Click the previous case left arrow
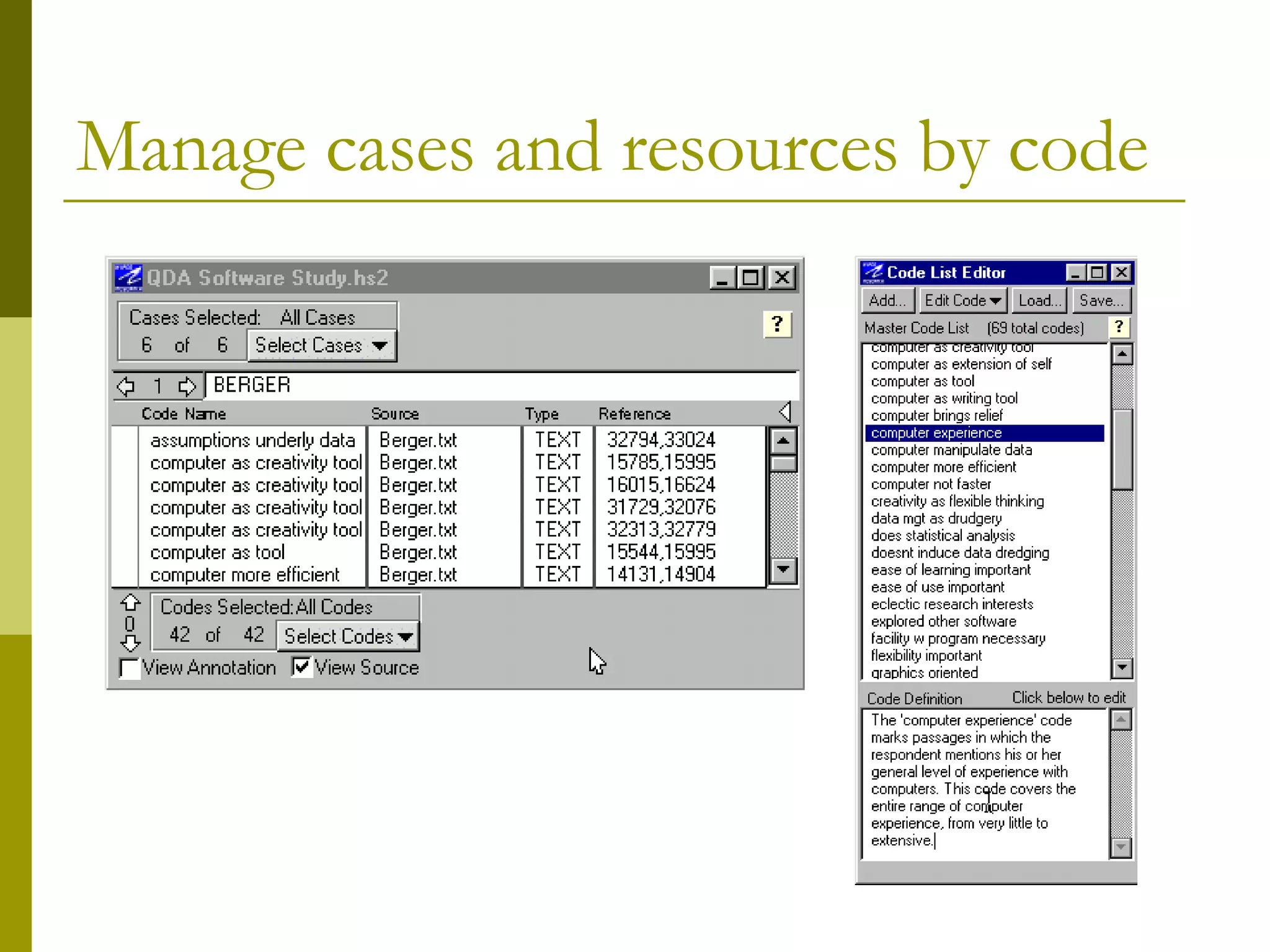 (x=126, y=386)
